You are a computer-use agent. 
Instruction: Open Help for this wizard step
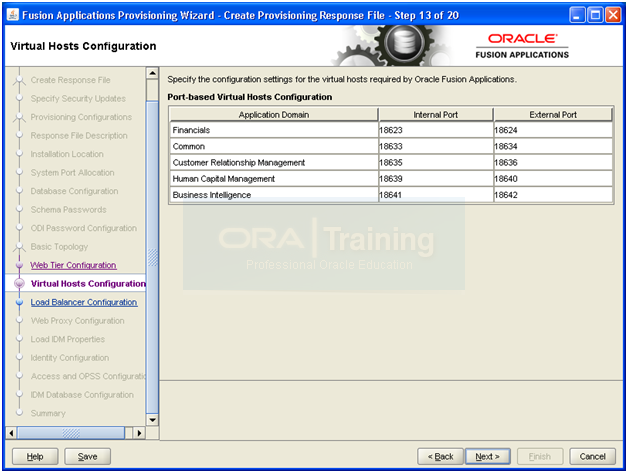(x=35, y=456)
